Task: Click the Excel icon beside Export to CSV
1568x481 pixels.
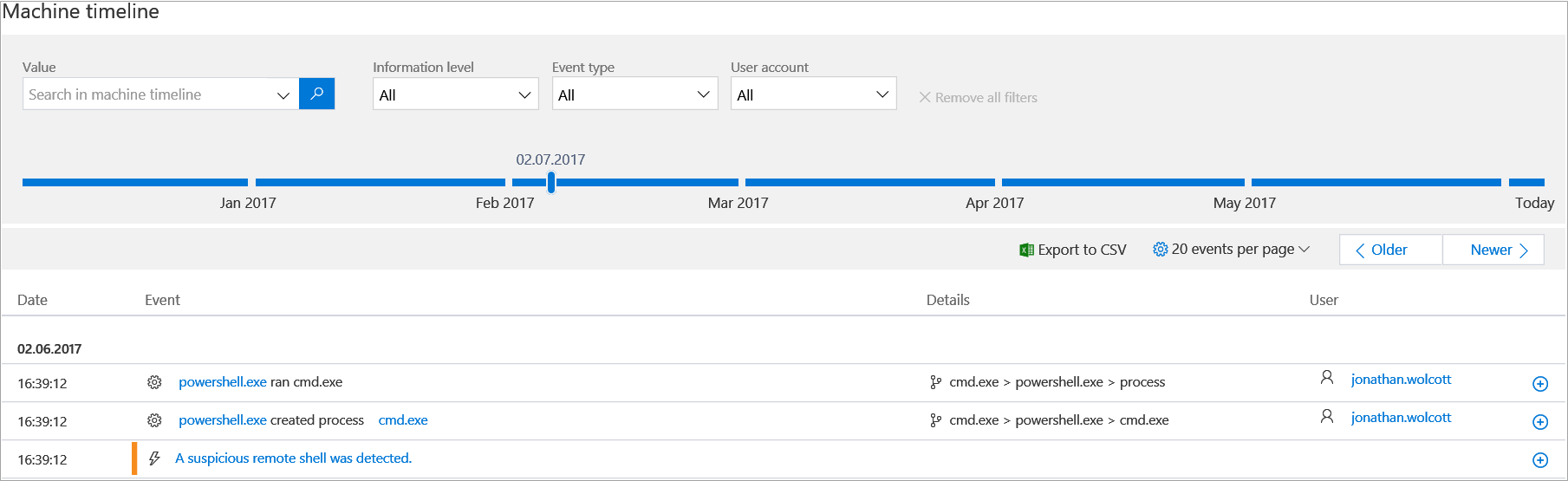Action: [1026, 250]
